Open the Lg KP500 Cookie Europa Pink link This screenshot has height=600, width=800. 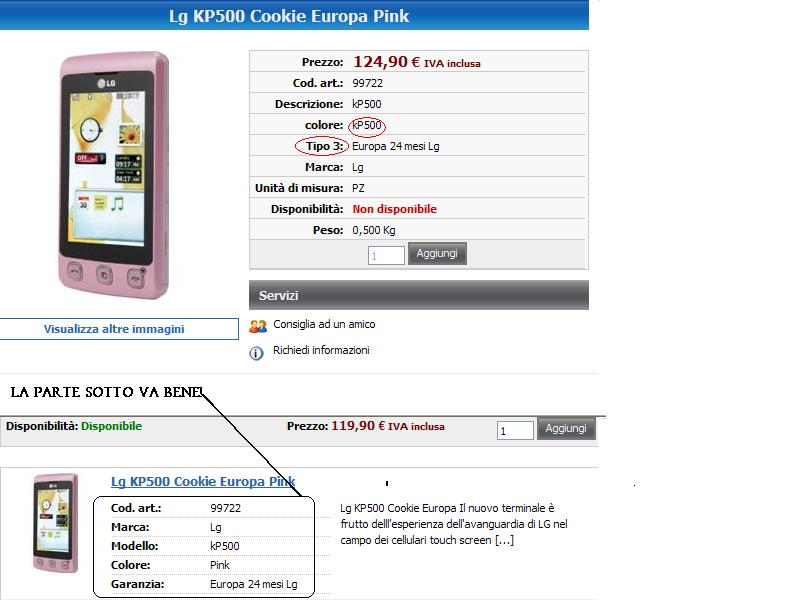click(x=203, y=482)
